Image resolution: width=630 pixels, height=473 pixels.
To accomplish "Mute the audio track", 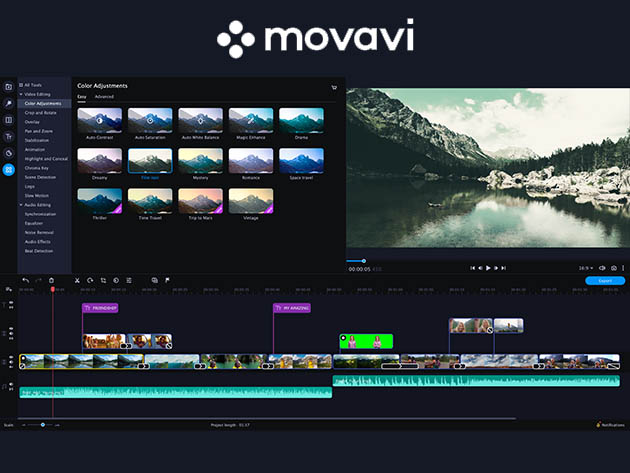I will (11, 384).
